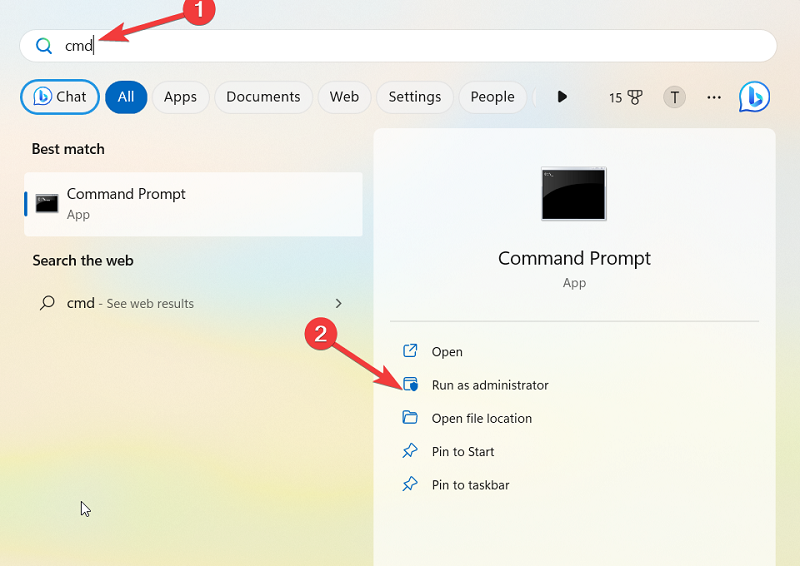Open the Bing Chat button

(60, 97)
